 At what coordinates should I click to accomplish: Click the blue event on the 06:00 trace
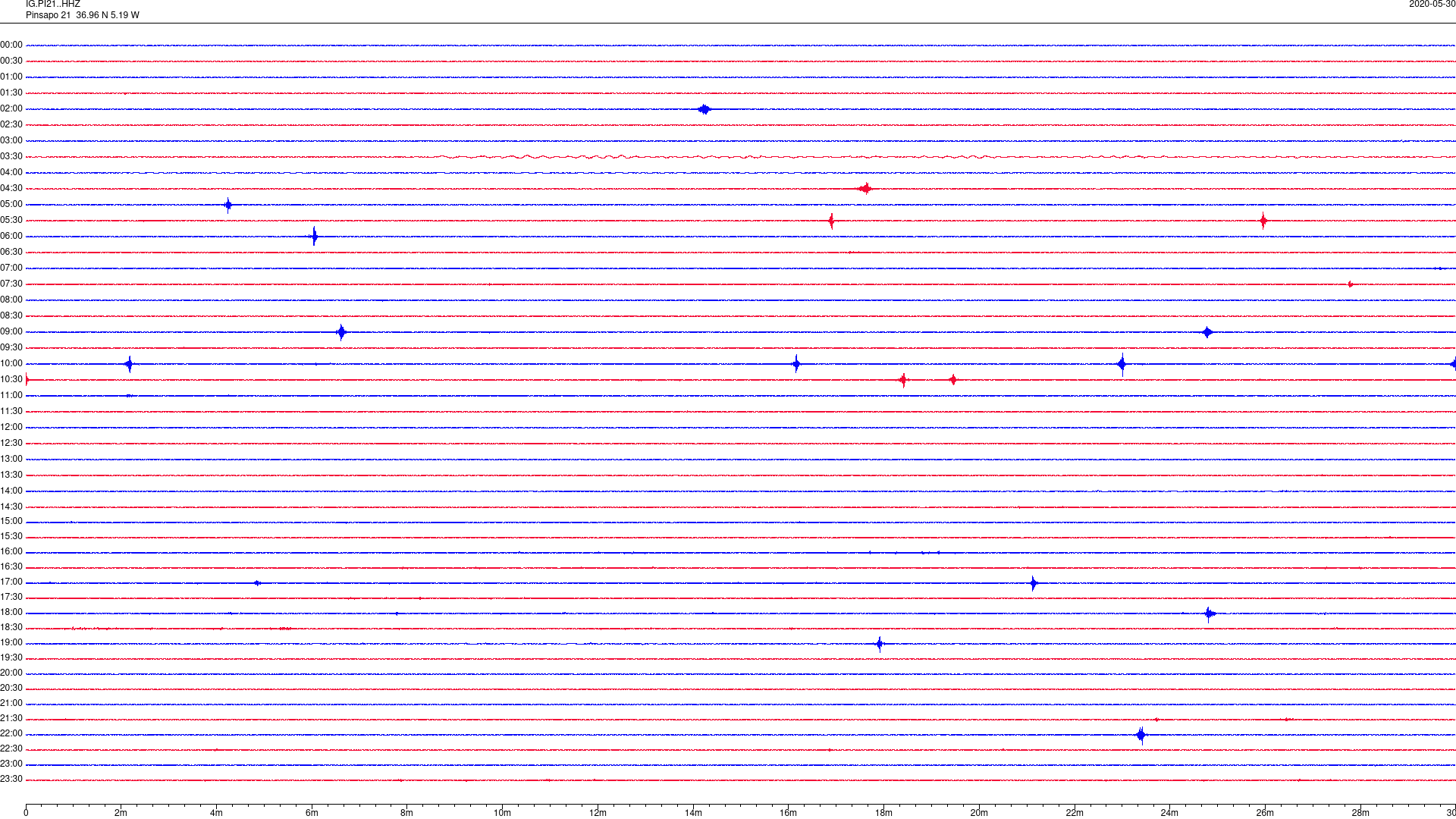coord(314,237)
